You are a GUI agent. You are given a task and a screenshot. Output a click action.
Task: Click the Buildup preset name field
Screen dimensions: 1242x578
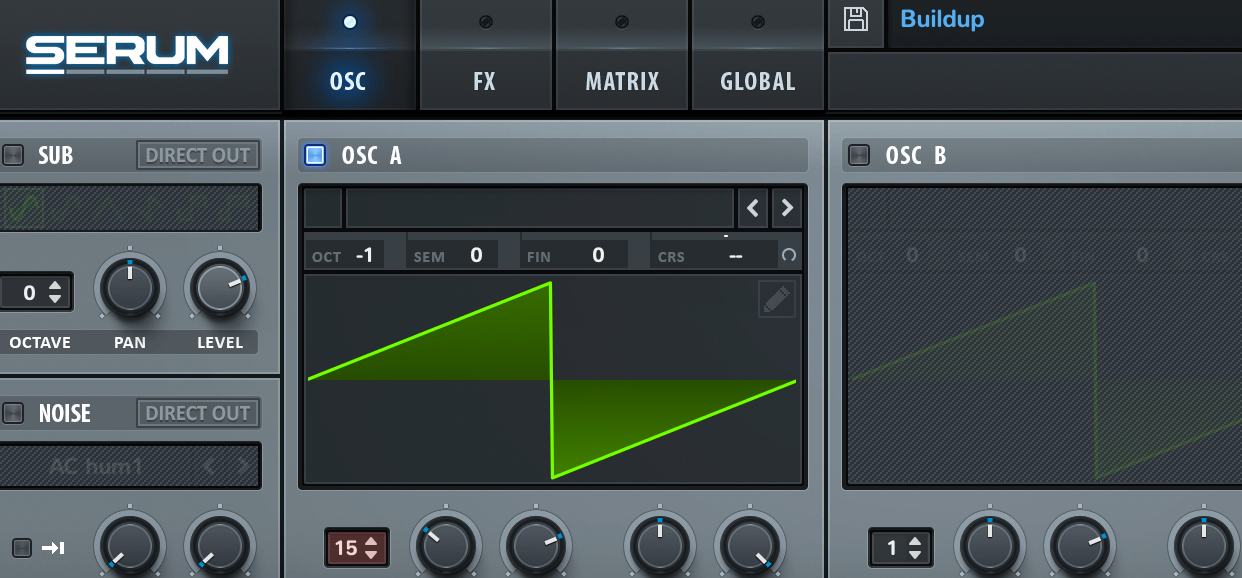point(1064,20)
